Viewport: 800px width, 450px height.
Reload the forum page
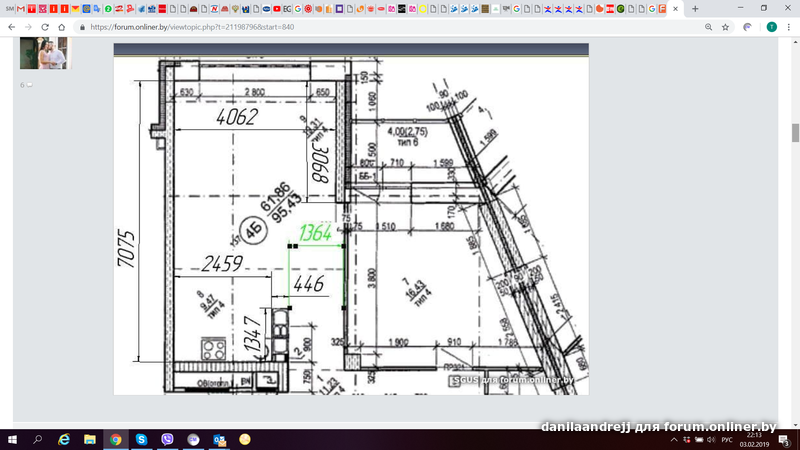(x=46, y=27)
